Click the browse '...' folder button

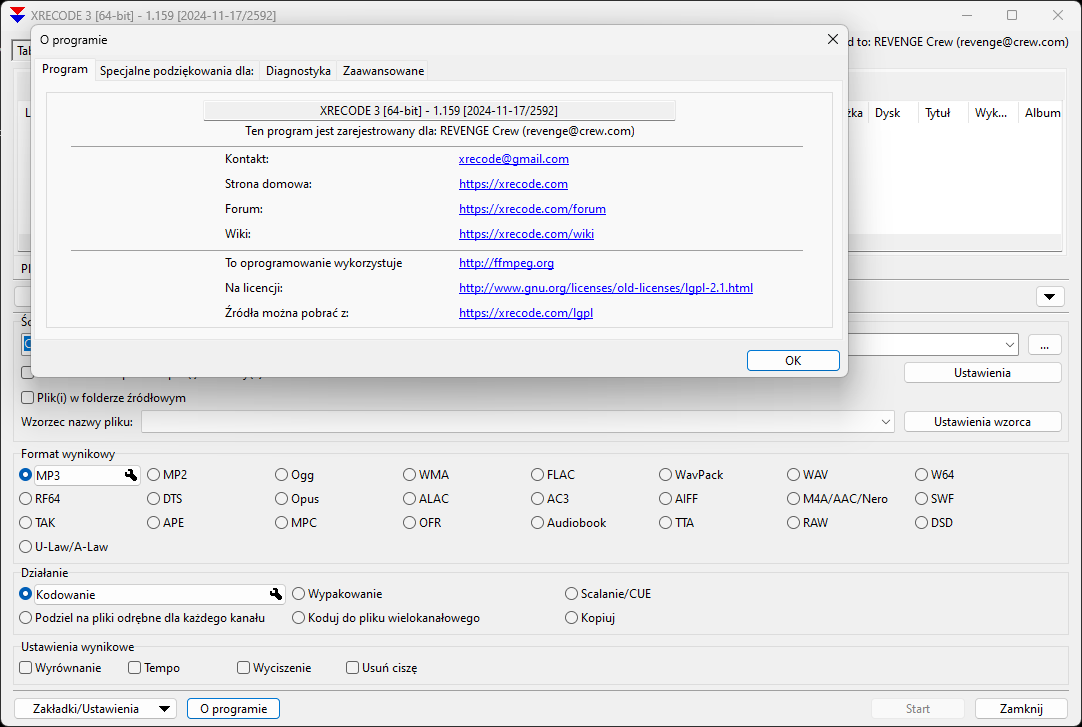tap(1045, 344)
